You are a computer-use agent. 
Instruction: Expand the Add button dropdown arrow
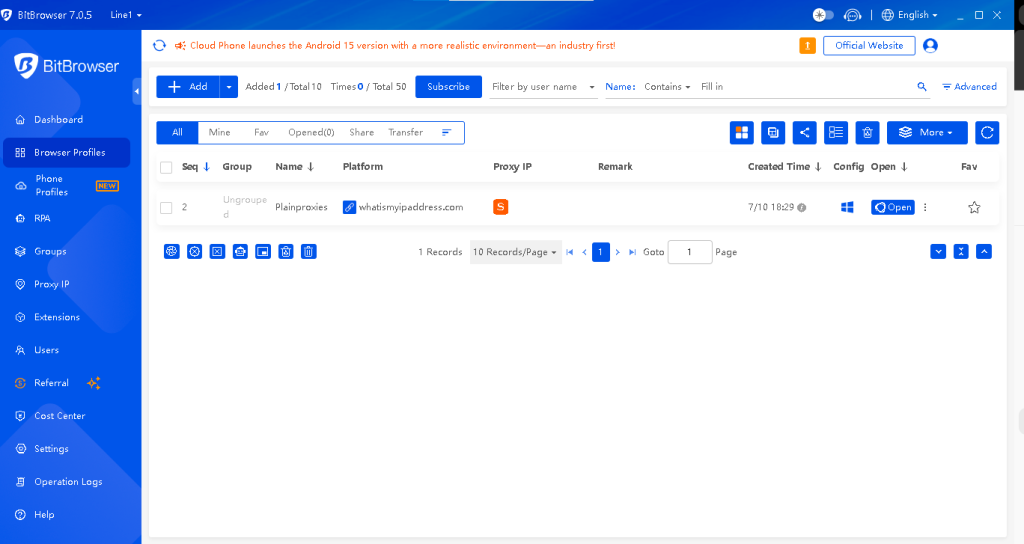(229, 87)
